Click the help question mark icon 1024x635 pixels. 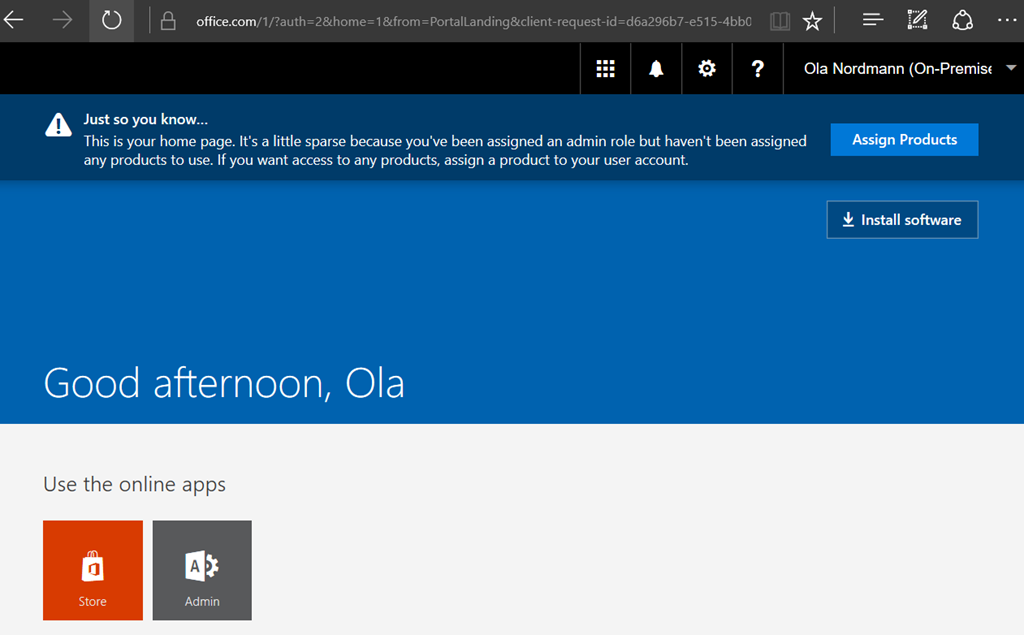(758, 69)
